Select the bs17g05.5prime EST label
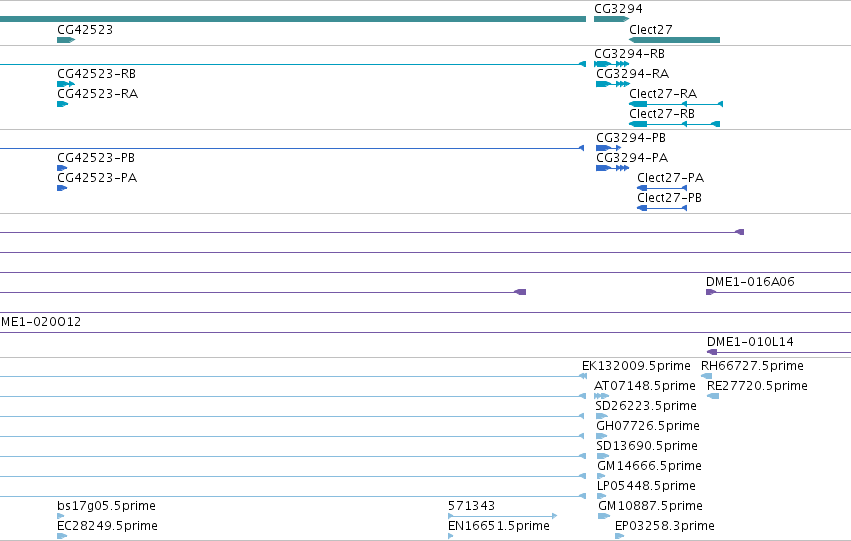This screenshot has width=851, height=541. (106, 506)
